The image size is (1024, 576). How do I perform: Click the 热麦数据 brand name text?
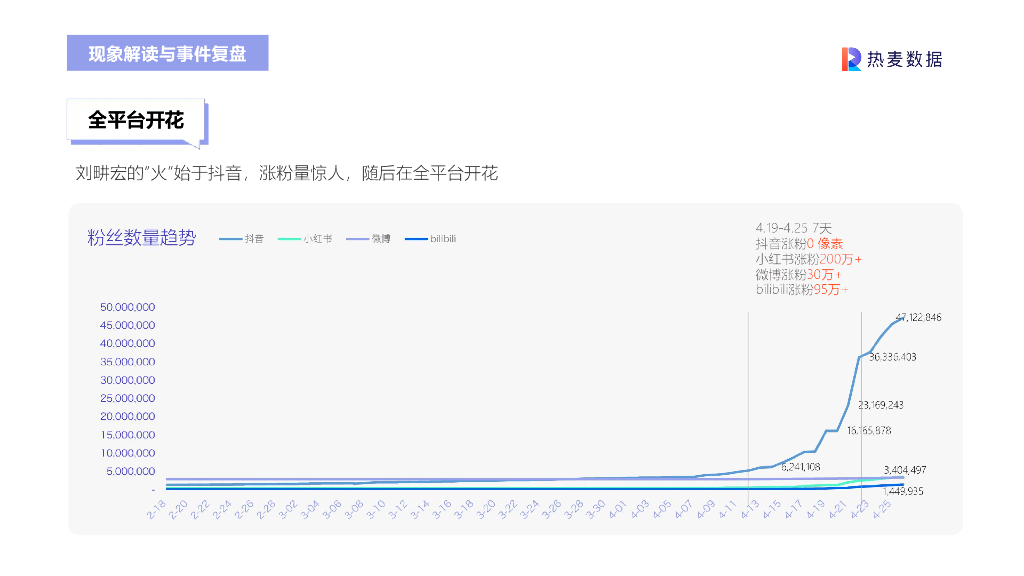point(904,59)
